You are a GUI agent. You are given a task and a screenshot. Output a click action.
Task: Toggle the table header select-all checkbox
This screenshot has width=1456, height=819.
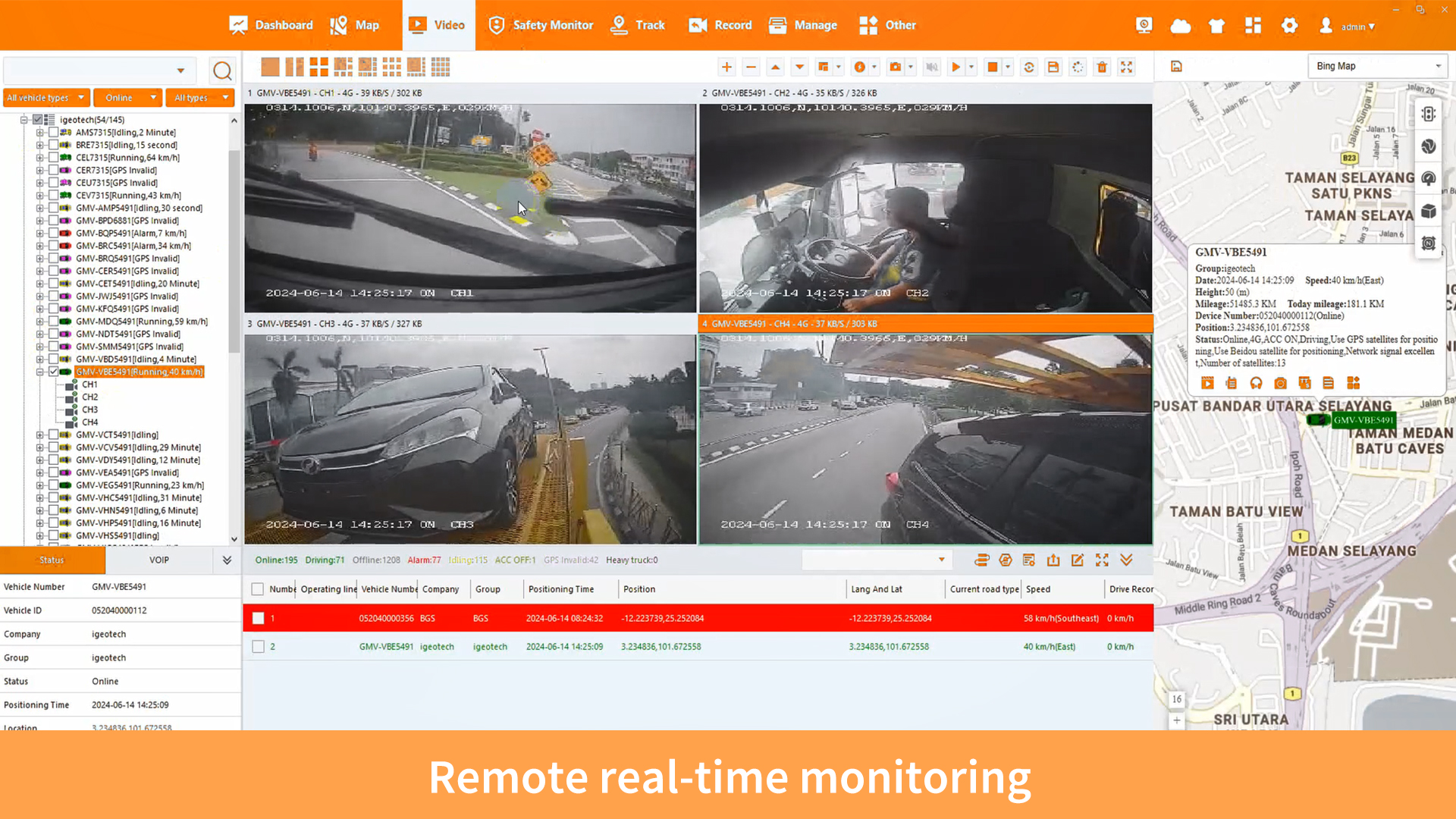click(258, 589)
